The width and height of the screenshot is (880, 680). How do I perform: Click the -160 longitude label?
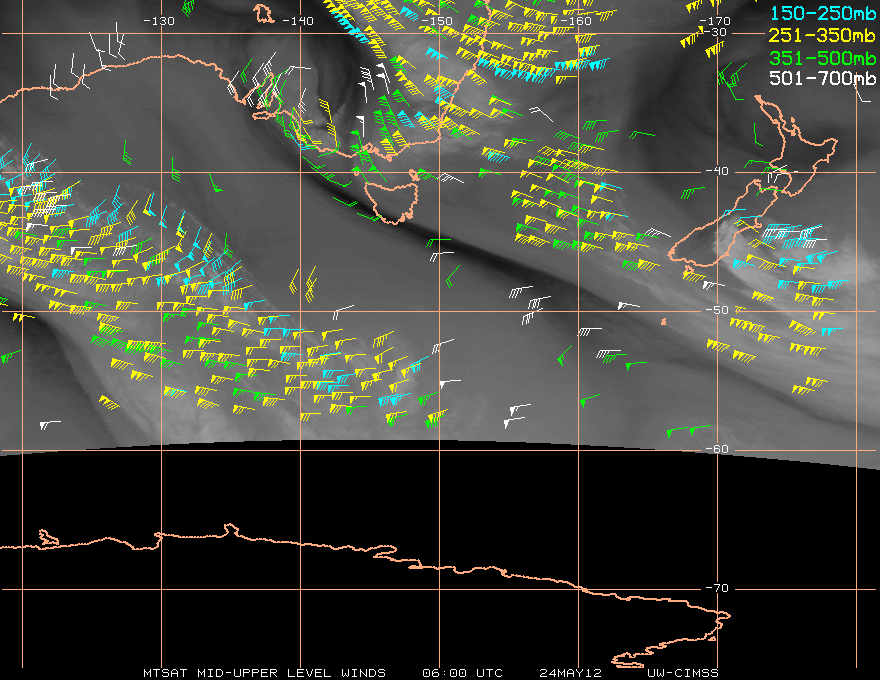575,21
